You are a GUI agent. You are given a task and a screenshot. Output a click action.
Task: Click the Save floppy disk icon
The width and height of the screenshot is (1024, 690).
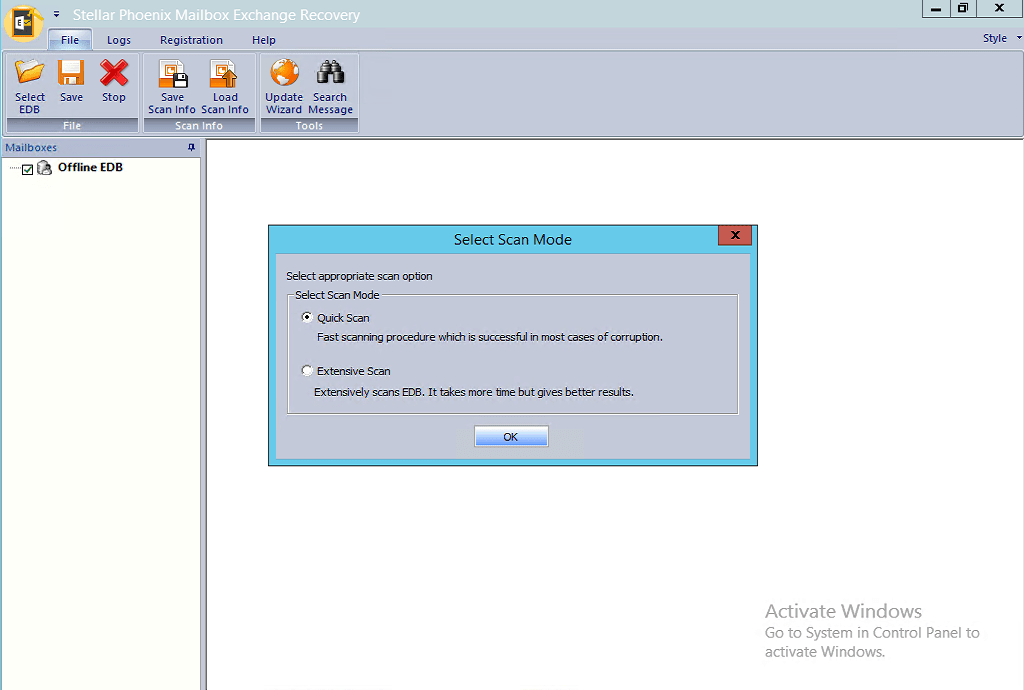click(71, 72)
